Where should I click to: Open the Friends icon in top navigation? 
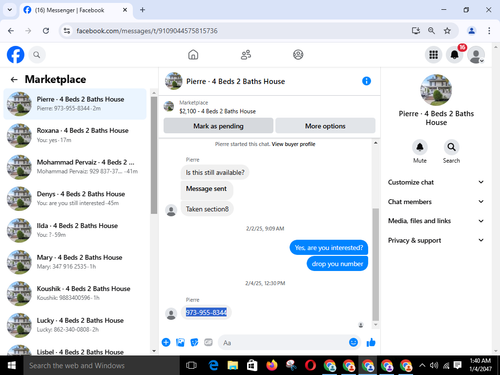click(246, 55)
